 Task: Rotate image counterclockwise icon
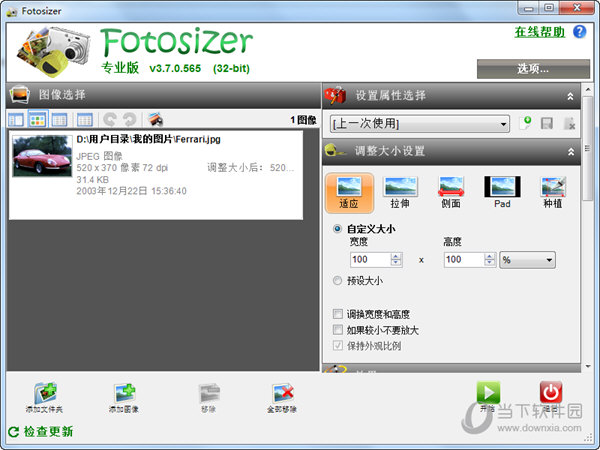point(110,120)
